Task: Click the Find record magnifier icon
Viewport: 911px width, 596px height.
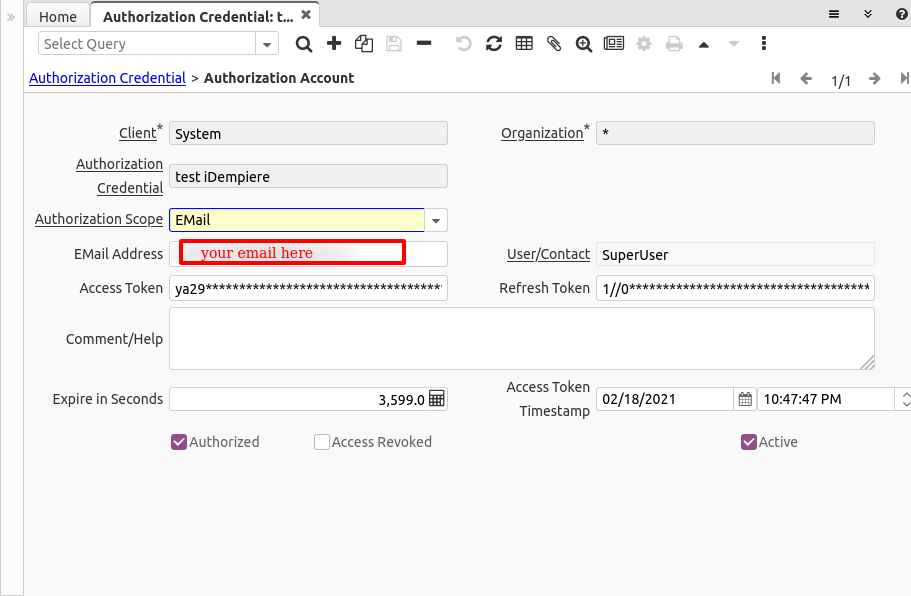Action: [304, 44]
